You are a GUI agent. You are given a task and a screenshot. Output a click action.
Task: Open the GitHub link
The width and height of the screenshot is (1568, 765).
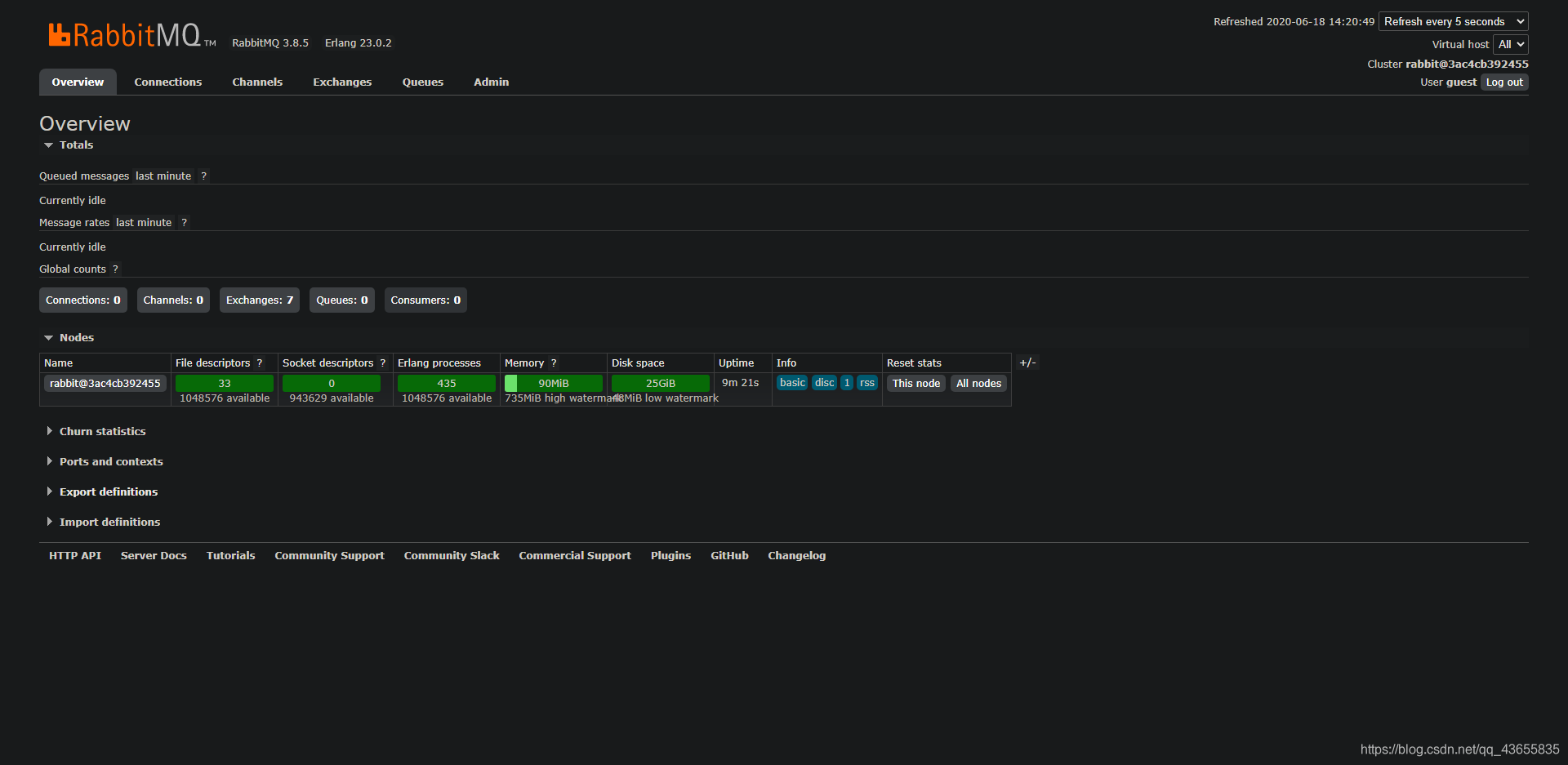(x=729, y=555)
